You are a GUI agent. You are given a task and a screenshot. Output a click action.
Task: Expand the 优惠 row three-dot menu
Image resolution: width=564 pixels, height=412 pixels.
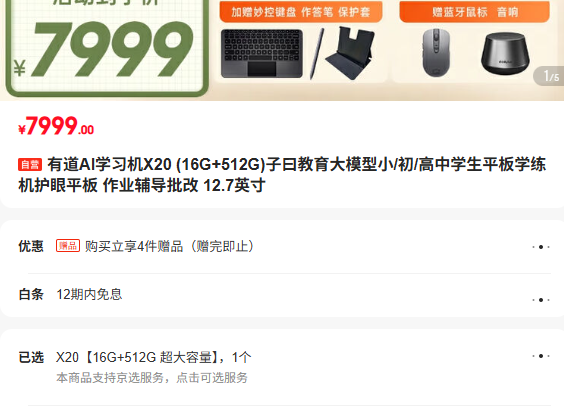(x=541, y=247)
